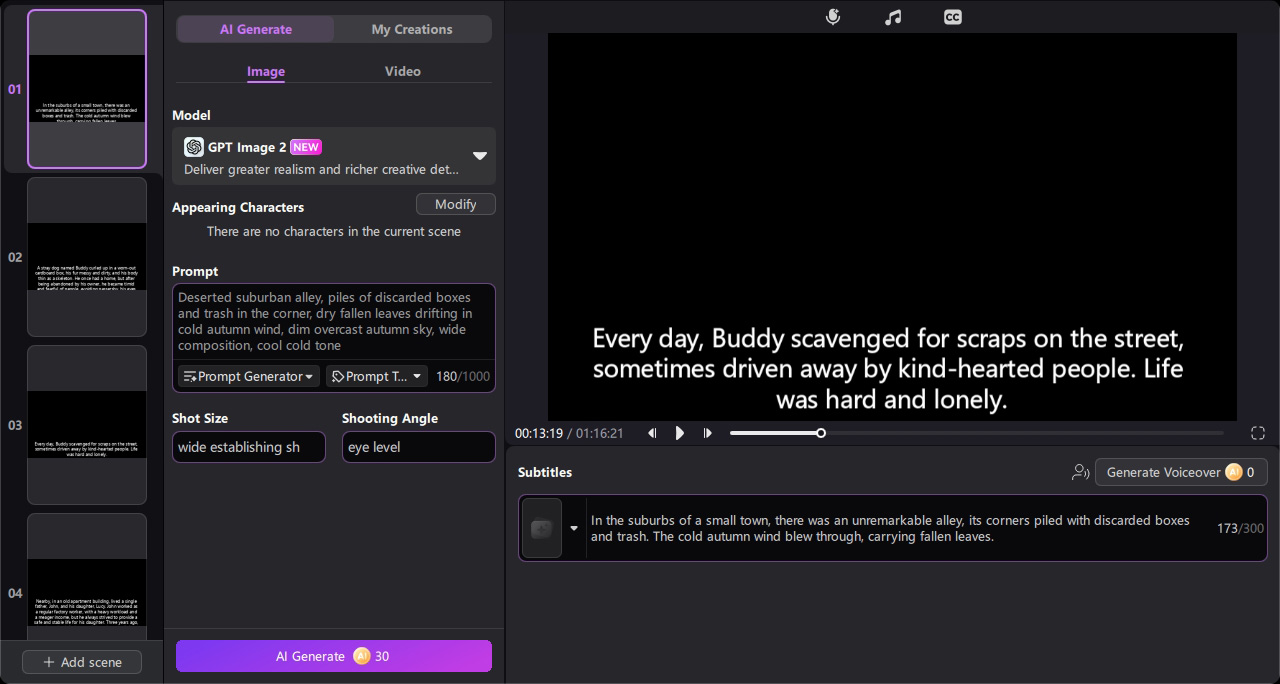The width and height of the screenshot is (1280, 684).
Task: Click the Shot Size input field
Action: point(249,447)
